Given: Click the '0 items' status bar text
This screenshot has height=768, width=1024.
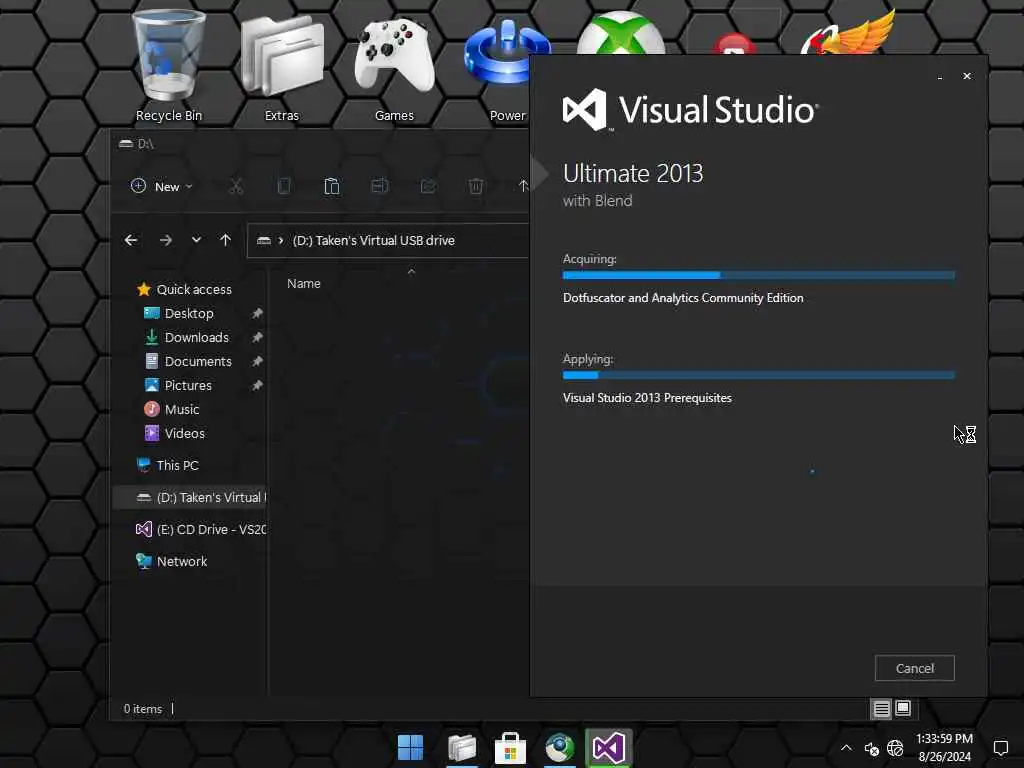Looking at the screenshot, I should point(142,709).
